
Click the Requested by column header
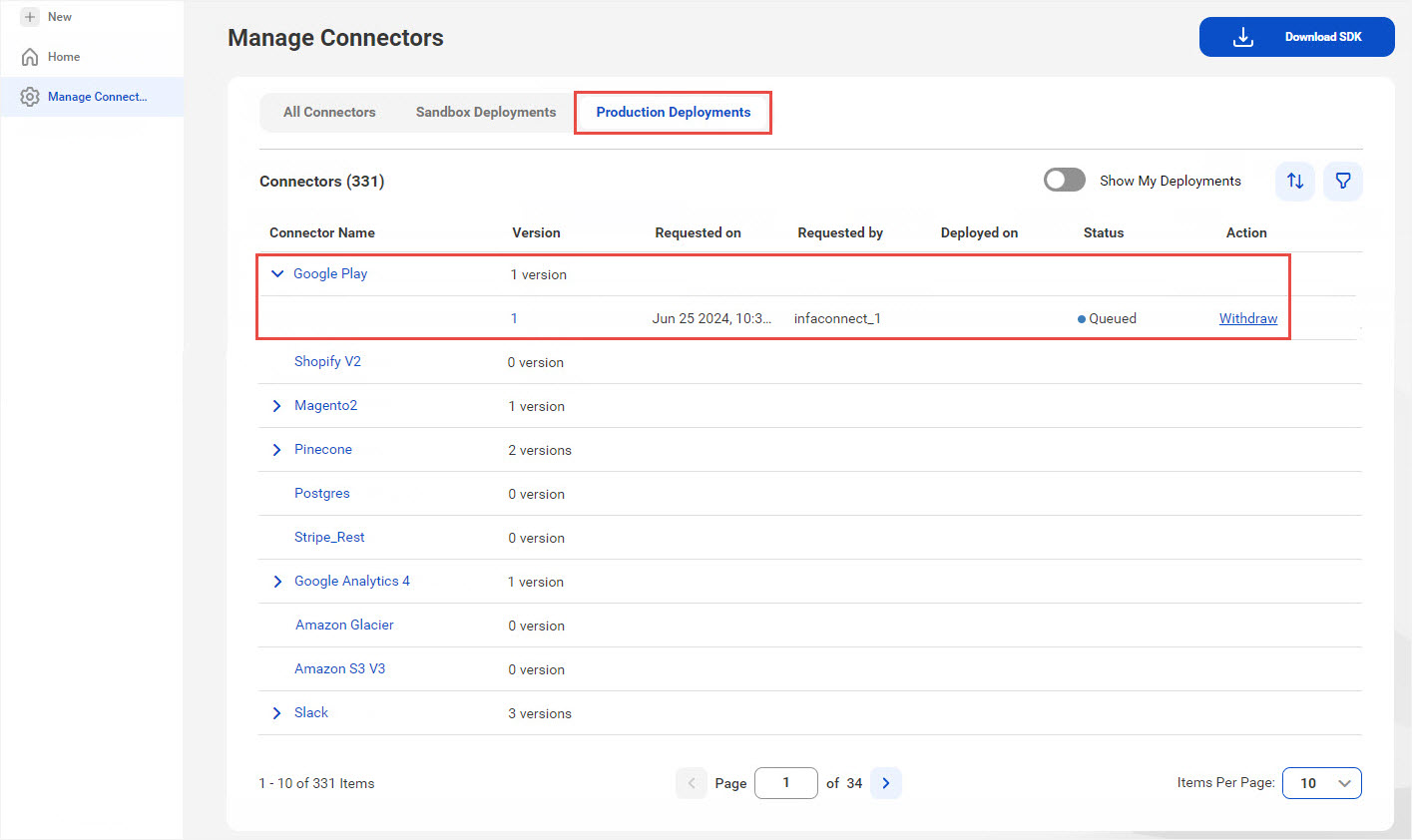tap(840, 232)
